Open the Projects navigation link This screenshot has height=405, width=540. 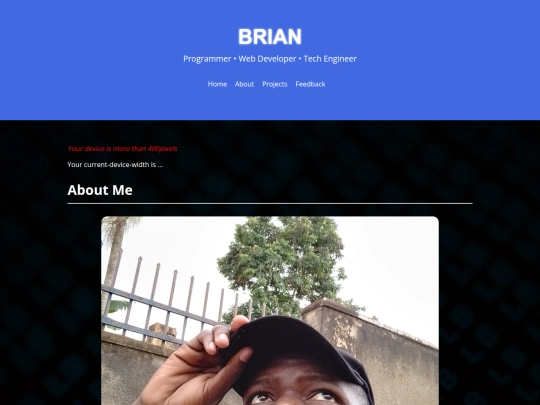click(x=274, y=84)
